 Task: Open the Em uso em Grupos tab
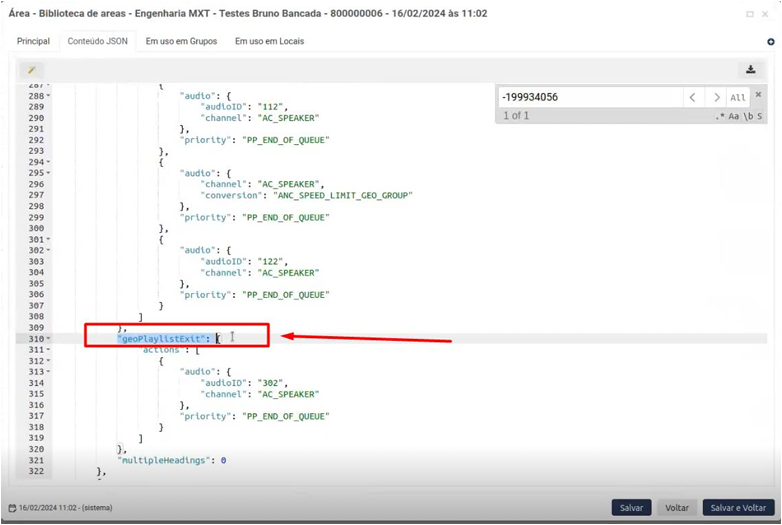click(181, 41)
